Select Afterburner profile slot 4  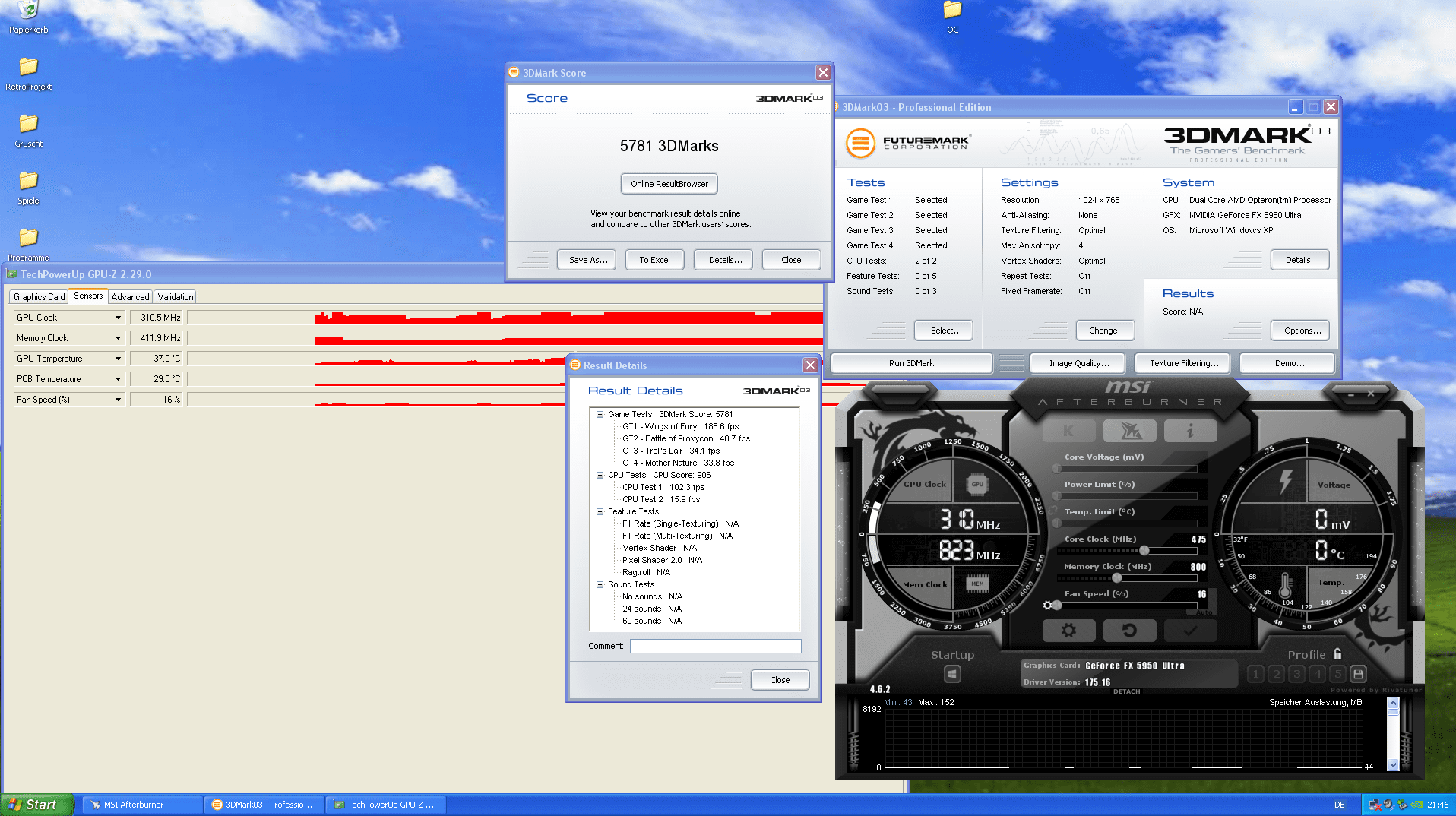click(x=1317, y=674)
